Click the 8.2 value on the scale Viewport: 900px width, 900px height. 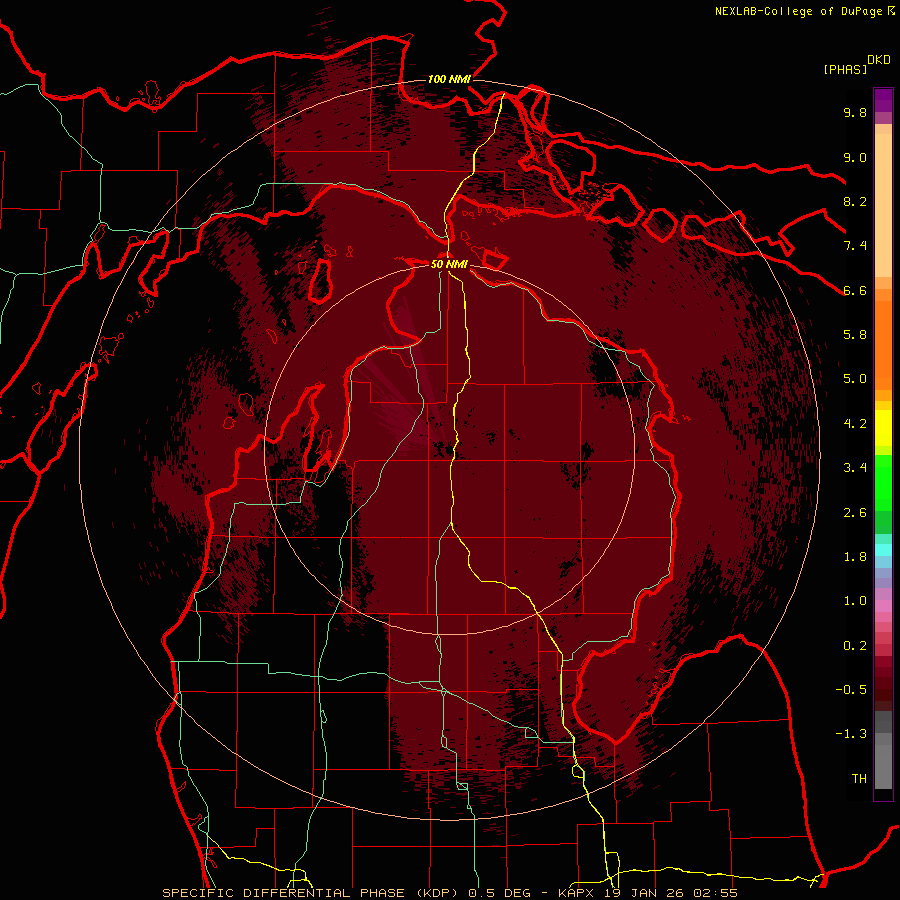(855, 201)
